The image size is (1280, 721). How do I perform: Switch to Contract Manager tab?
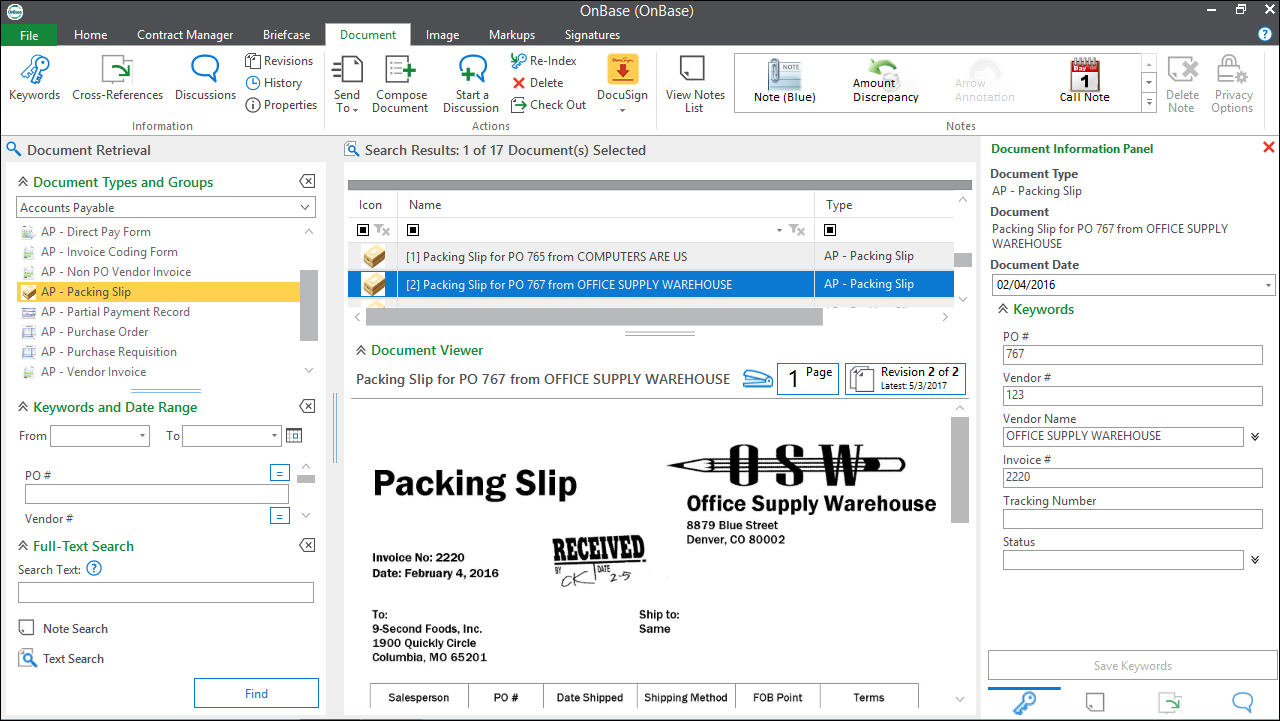pos(185,35)
